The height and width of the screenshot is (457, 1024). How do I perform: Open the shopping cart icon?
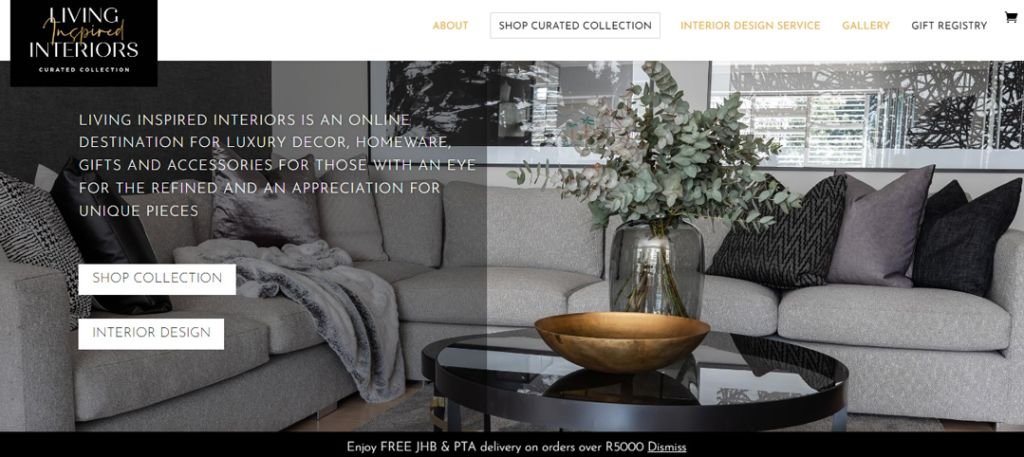coord(1010,17)
